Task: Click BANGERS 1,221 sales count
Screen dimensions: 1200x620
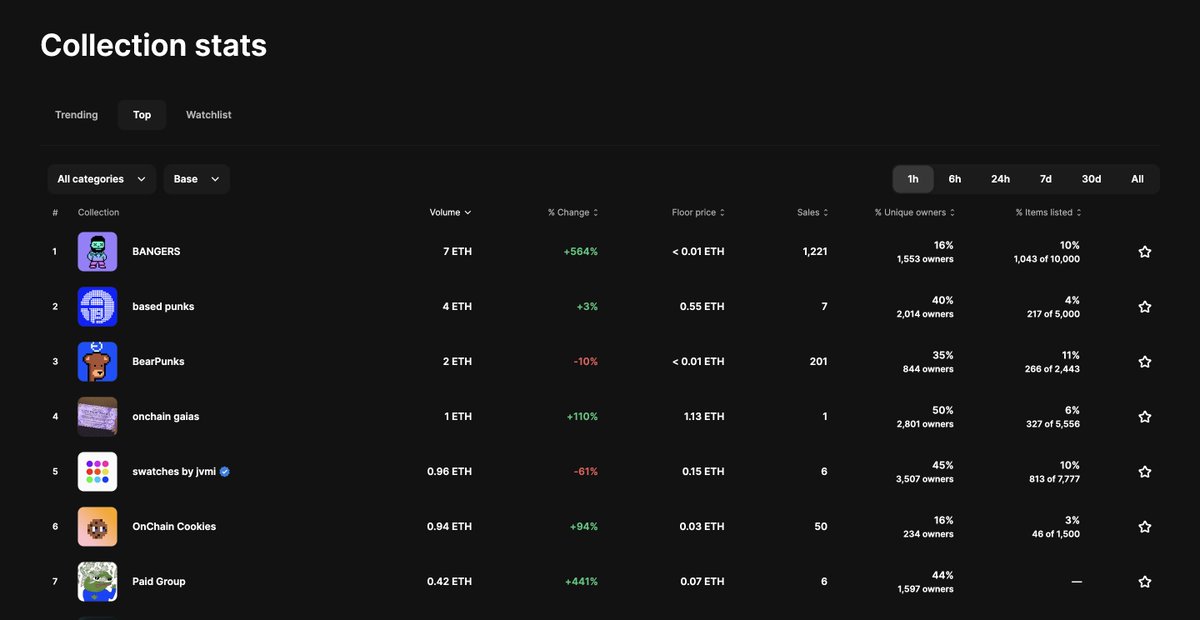Action: [815, 252]
